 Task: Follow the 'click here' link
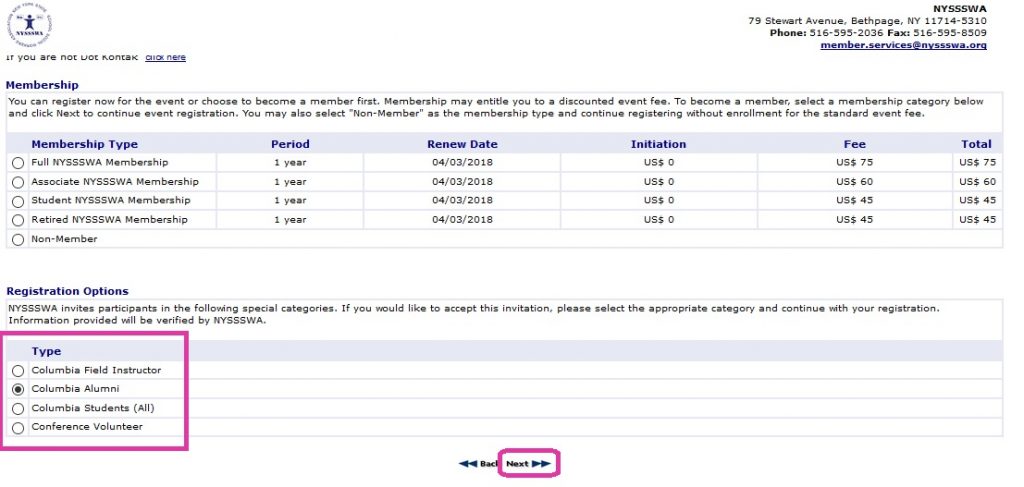165,57
